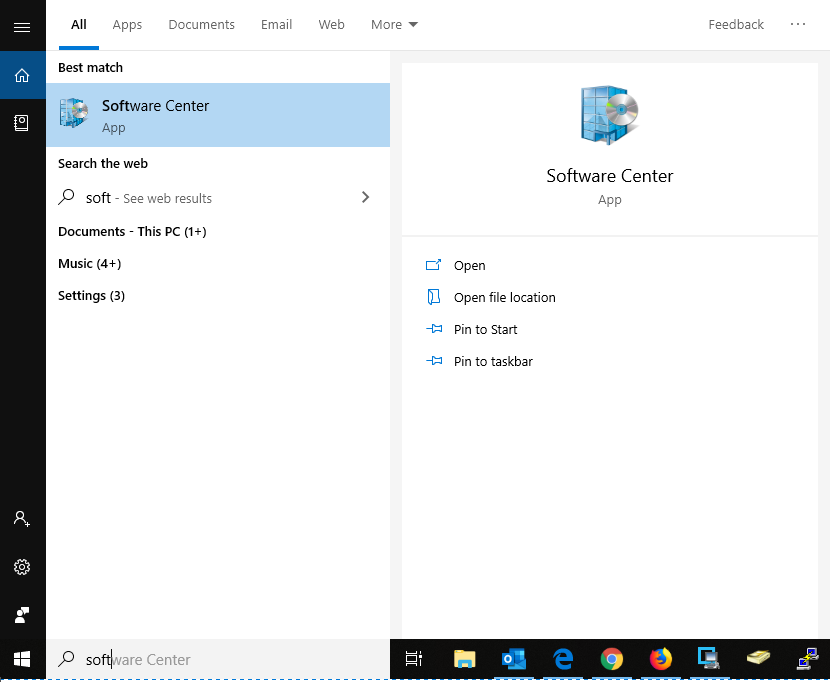Open Firefox from the taskbar
This screenshot has width=830, height=682.
click(660, 660)
